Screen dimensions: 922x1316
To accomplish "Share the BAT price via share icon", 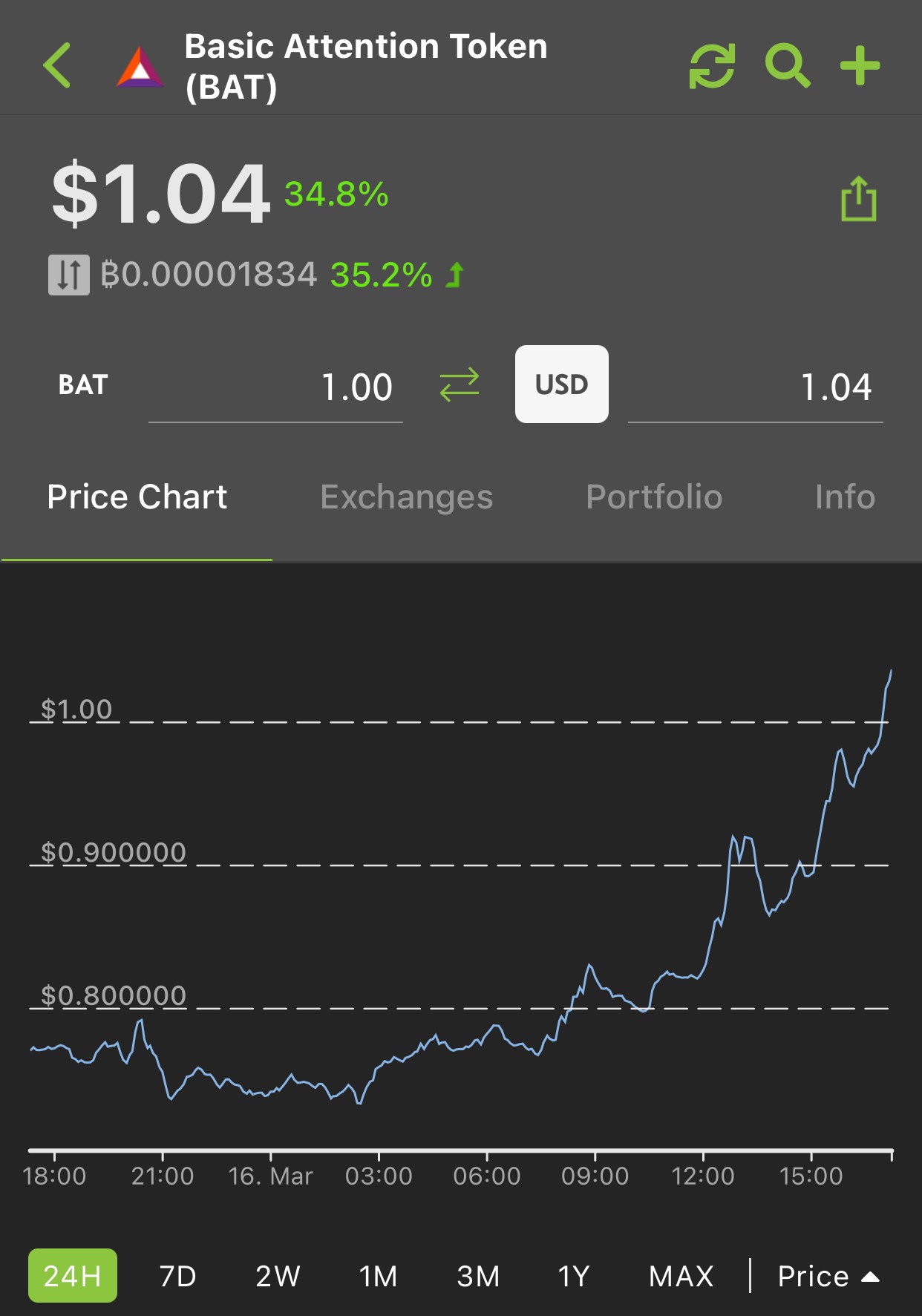I will 859,199.
